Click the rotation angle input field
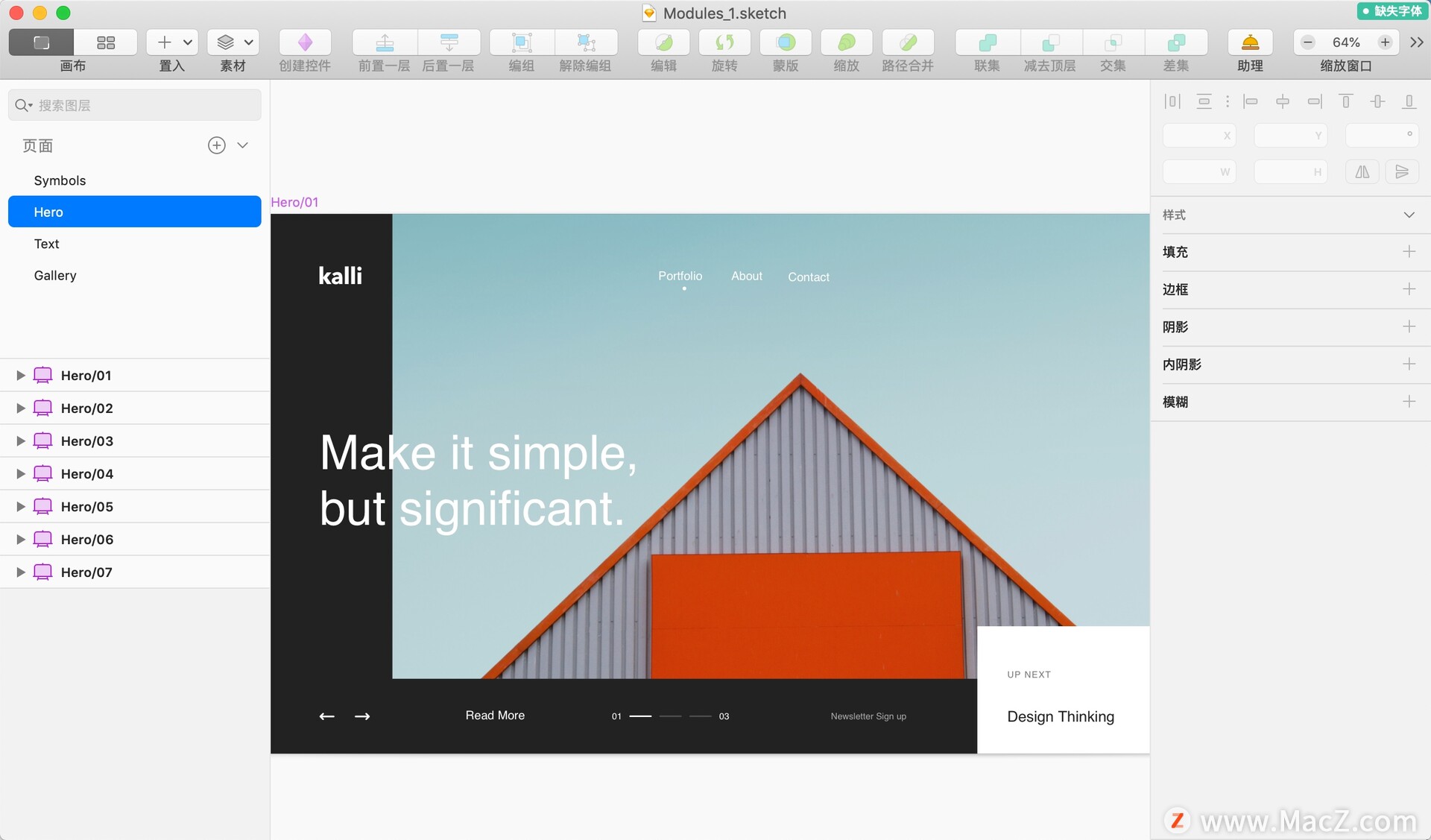Image resolution: width=1431 pixels, height=840 pixels. [1381, 136]
